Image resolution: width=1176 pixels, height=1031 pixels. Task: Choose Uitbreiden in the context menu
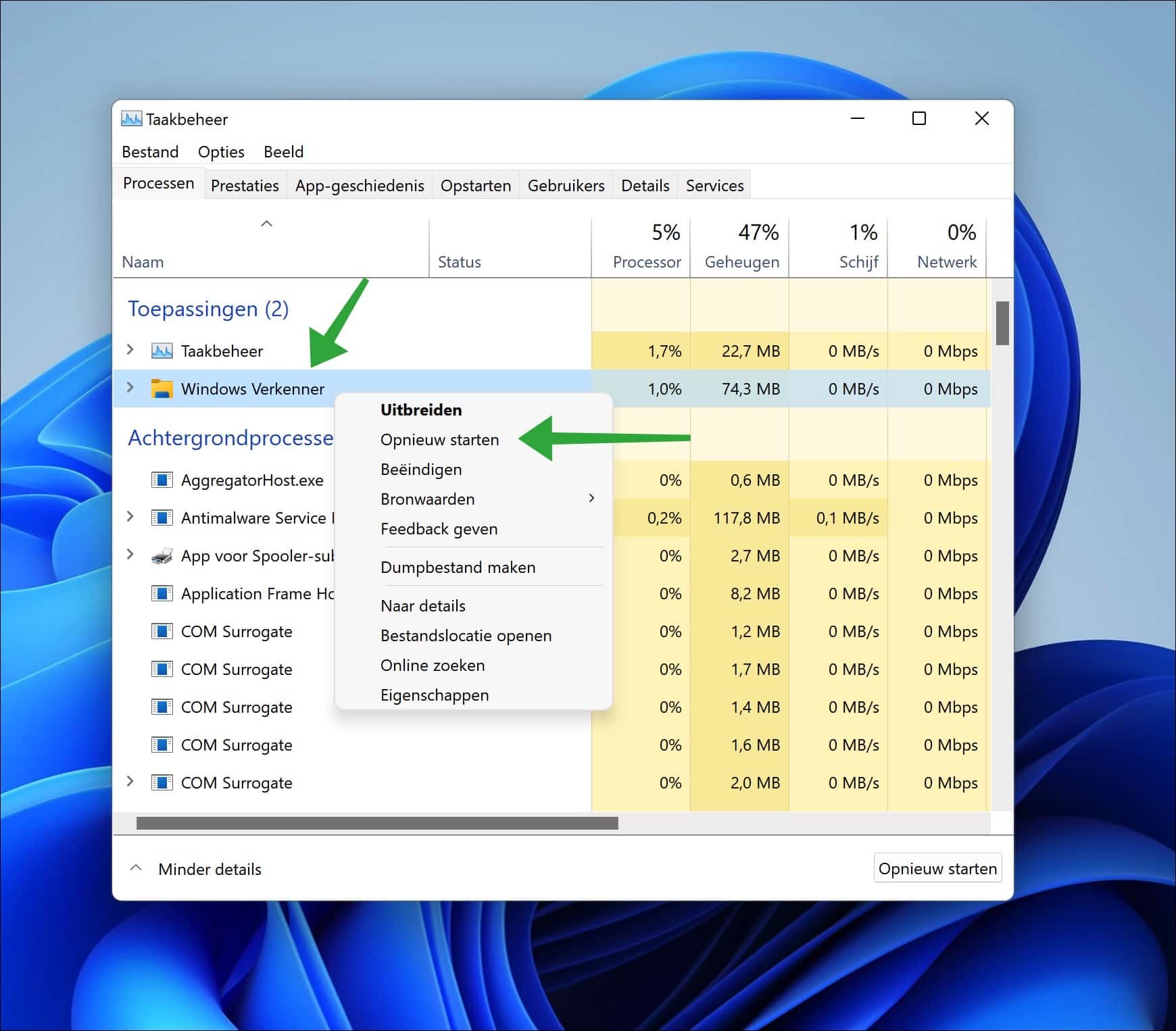(x=474, y=410)
